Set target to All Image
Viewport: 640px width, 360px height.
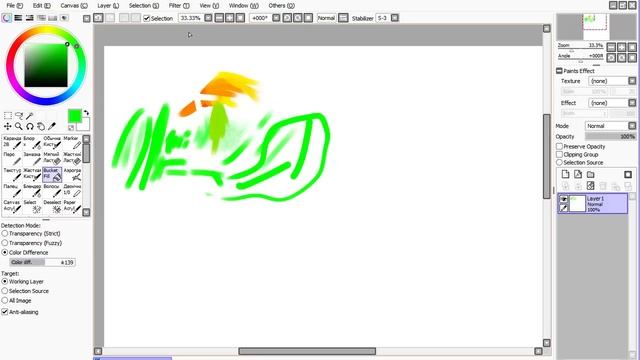coord(5,300)
